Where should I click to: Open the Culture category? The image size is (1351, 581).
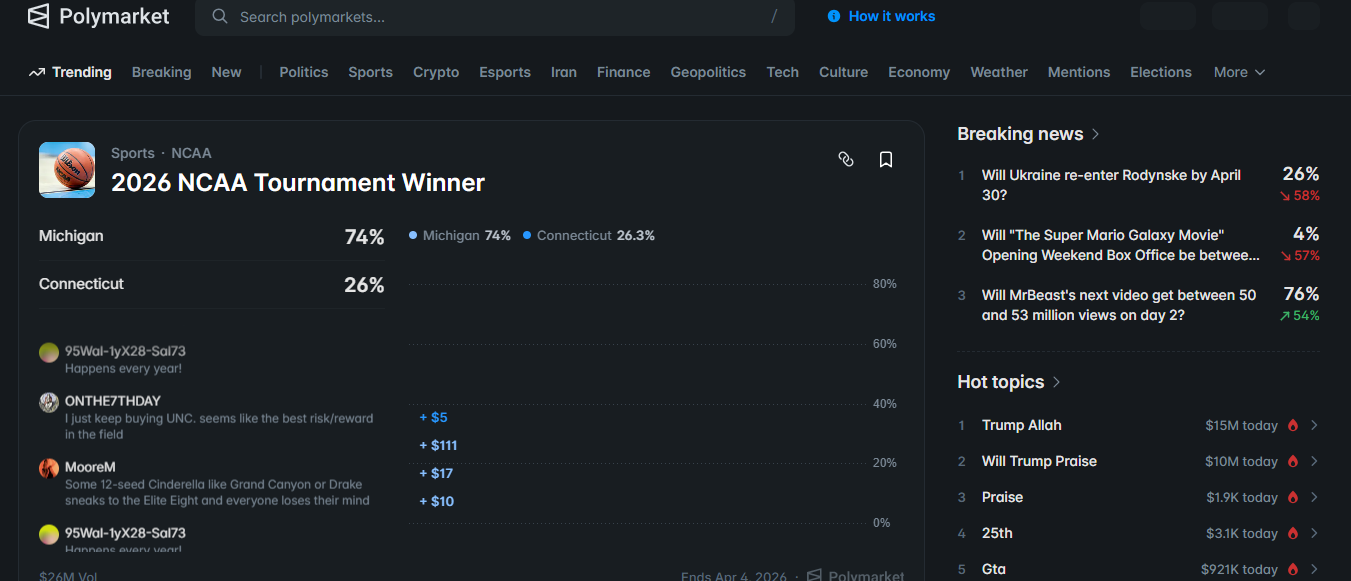(x=843, y=72)
